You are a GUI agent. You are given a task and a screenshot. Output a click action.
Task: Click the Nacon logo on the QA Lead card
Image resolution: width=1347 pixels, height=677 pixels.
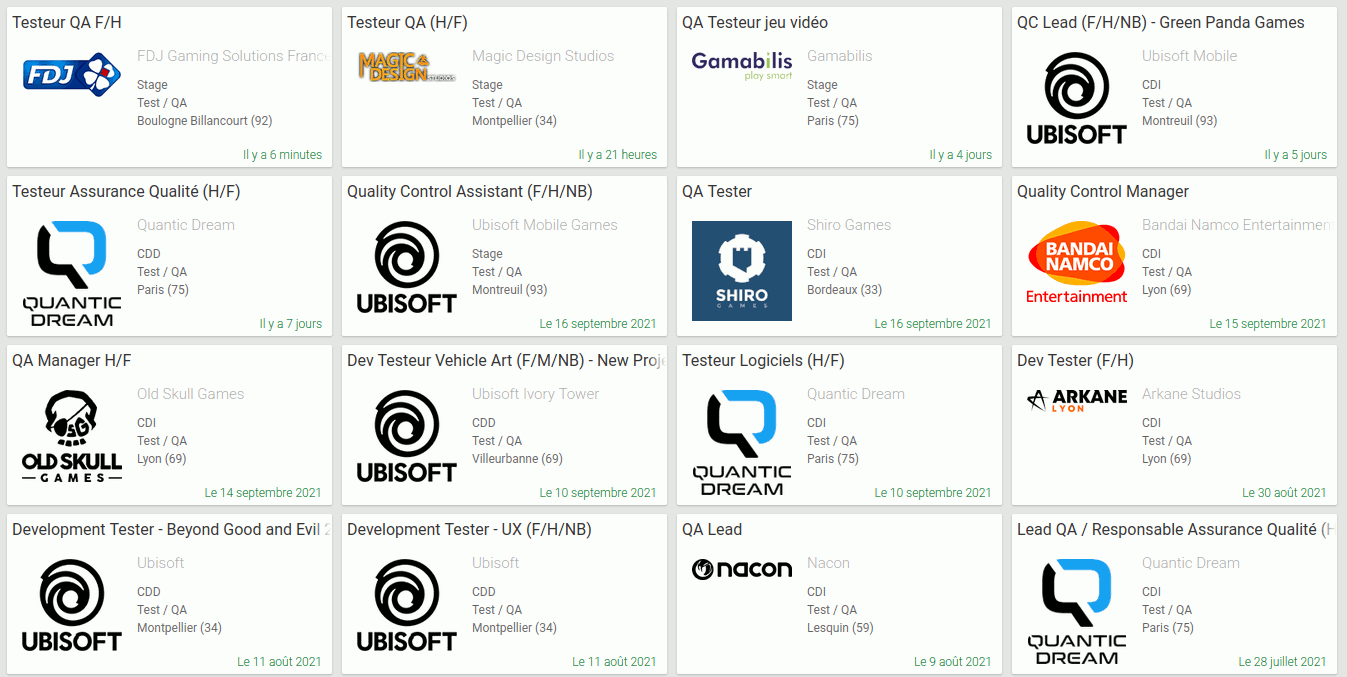[x=742, y=569]
